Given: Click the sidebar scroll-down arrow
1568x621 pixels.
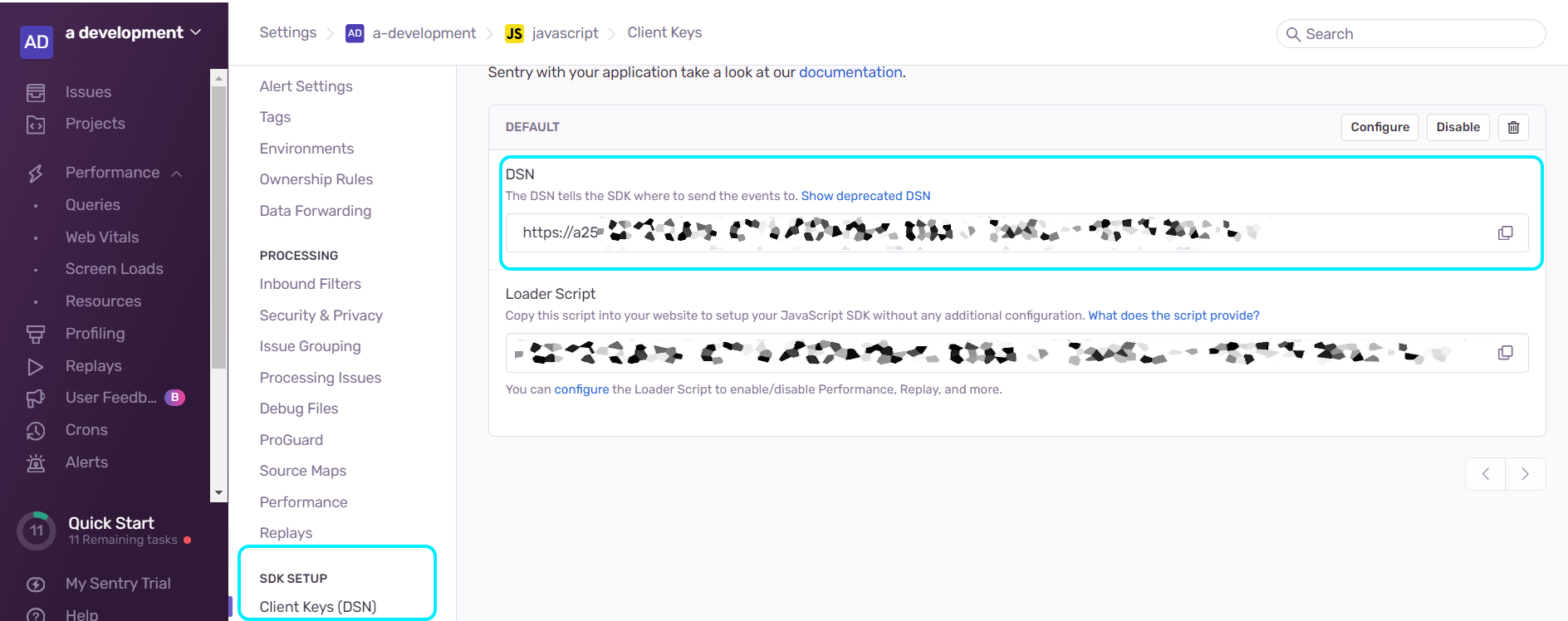Looking at the screenshot, I should pyautogui.click(x=218, y=493).
